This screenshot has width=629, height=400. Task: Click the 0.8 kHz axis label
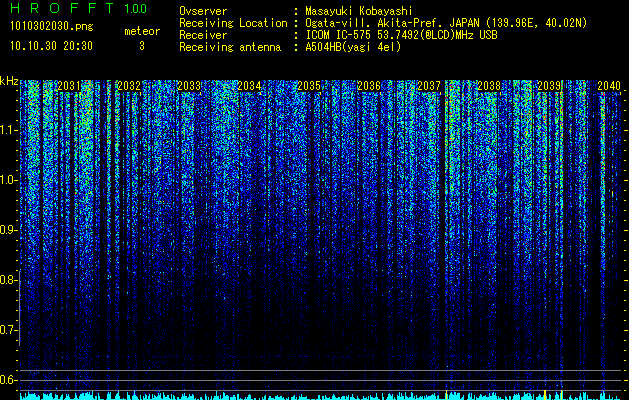click(x=8, y=280)
